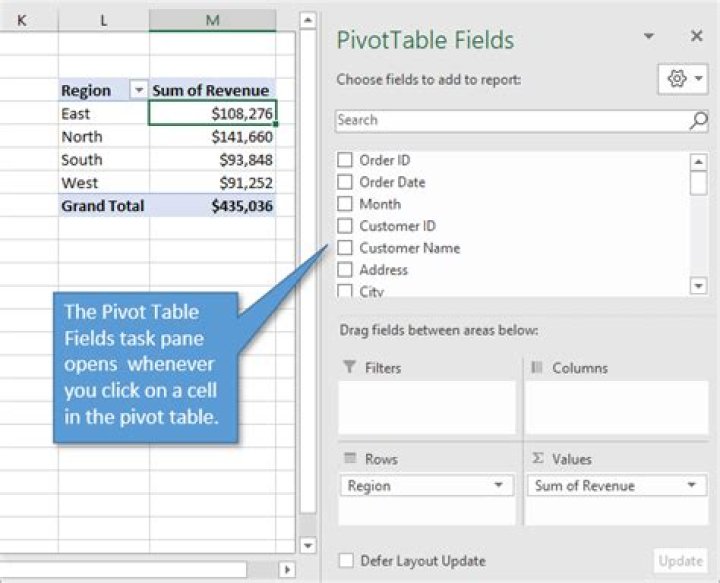The image size is (720, 583).
Task: Check the Order ID field
Action: (345, 160)
